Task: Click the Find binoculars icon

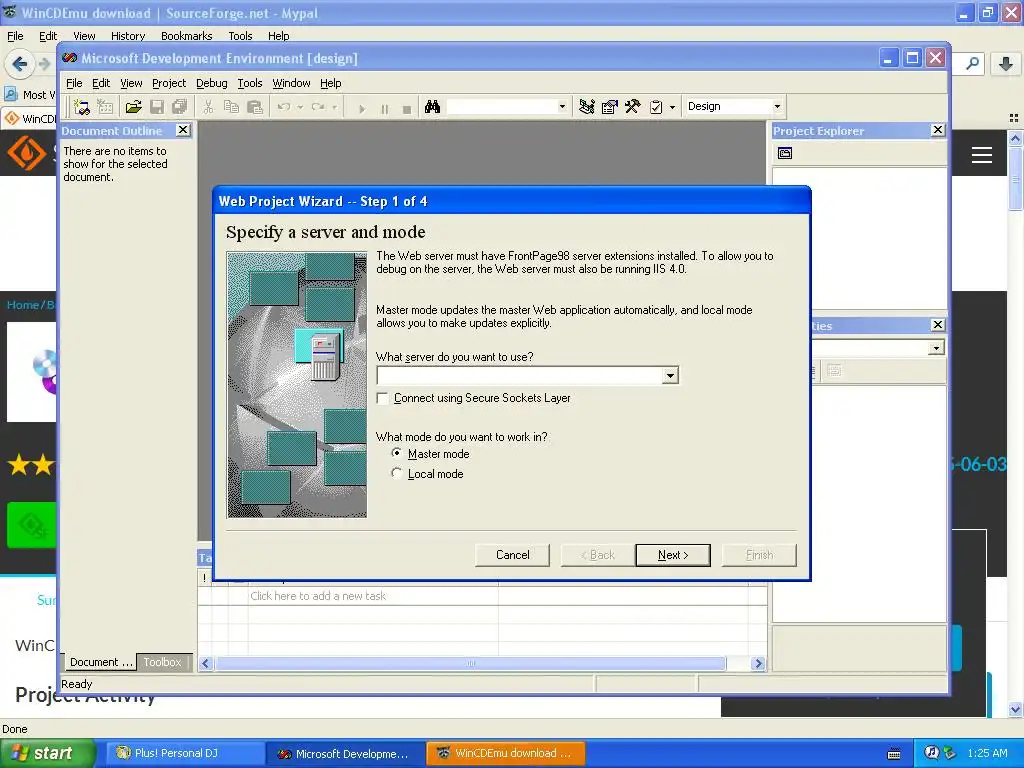Action: coord(432,106)
